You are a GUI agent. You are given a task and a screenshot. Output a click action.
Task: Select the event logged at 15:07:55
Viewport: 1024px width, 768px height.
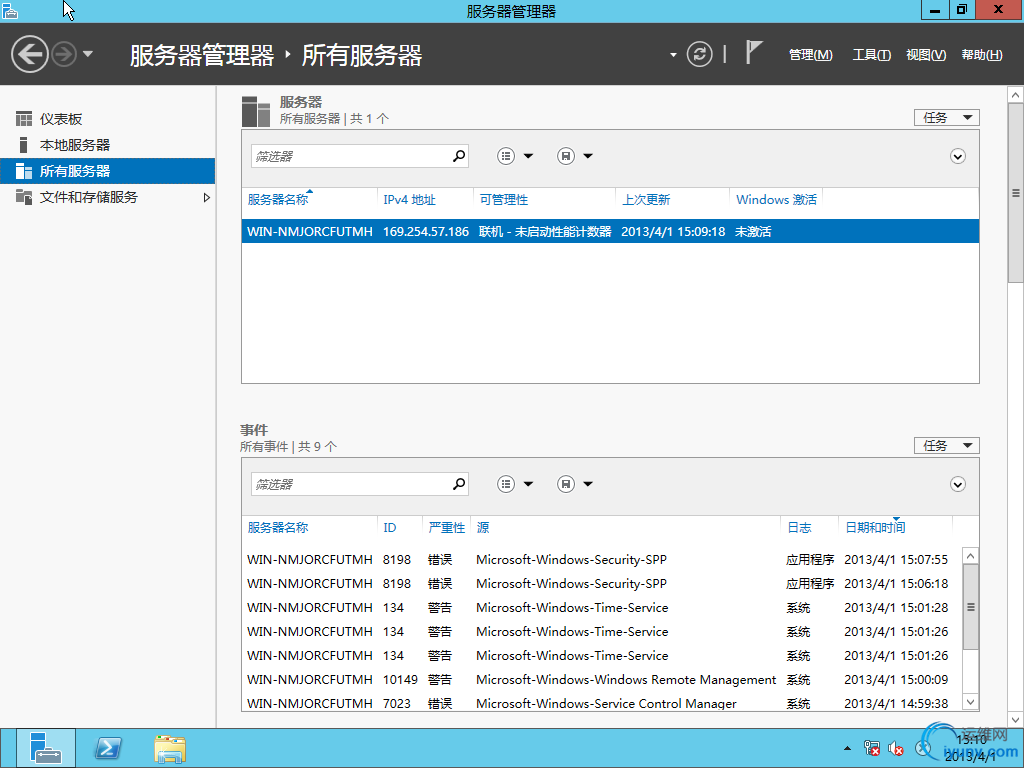(x=602, y=560)
